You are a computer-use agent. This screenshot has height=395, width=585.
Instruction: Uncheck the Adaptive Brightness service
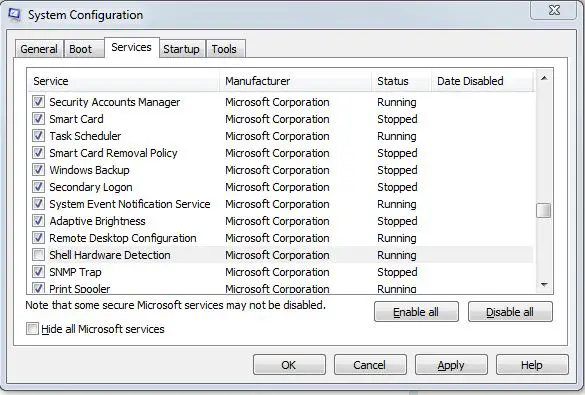(38, 221)
